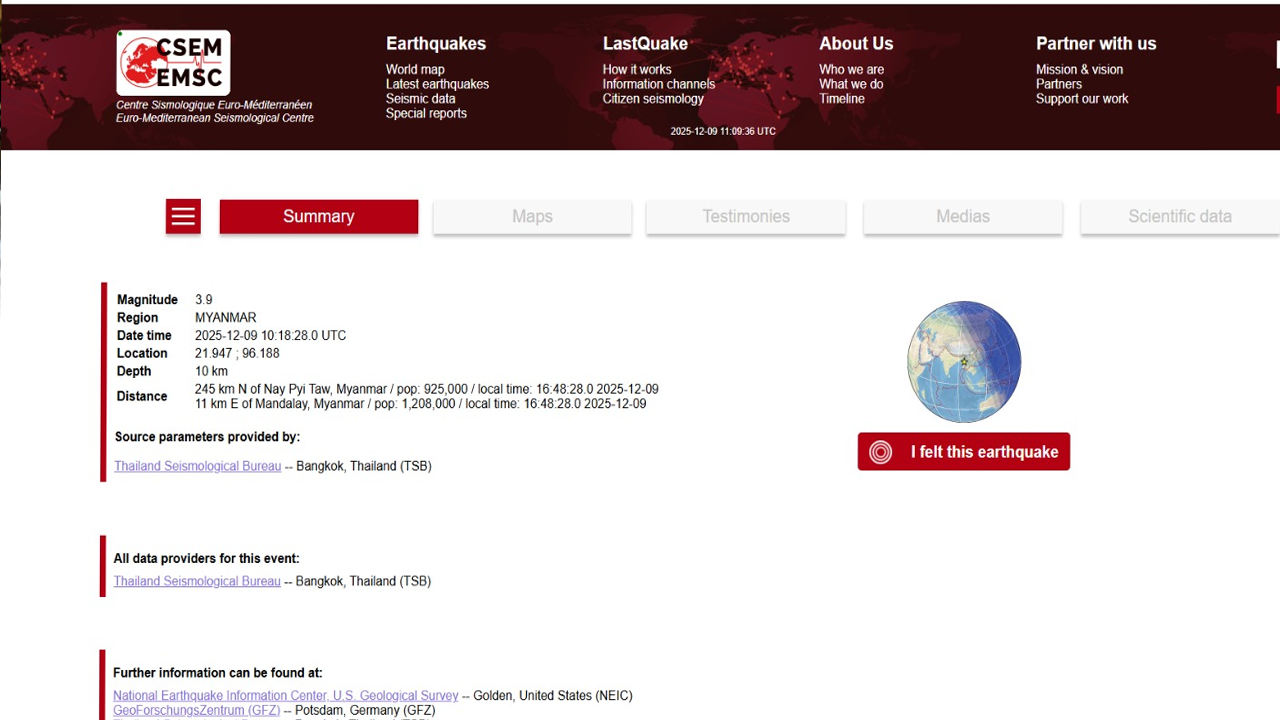Click the 'I felt this earthquake' button
The height and width of the screenshot is (720, 1280).
tap(964, 452)
